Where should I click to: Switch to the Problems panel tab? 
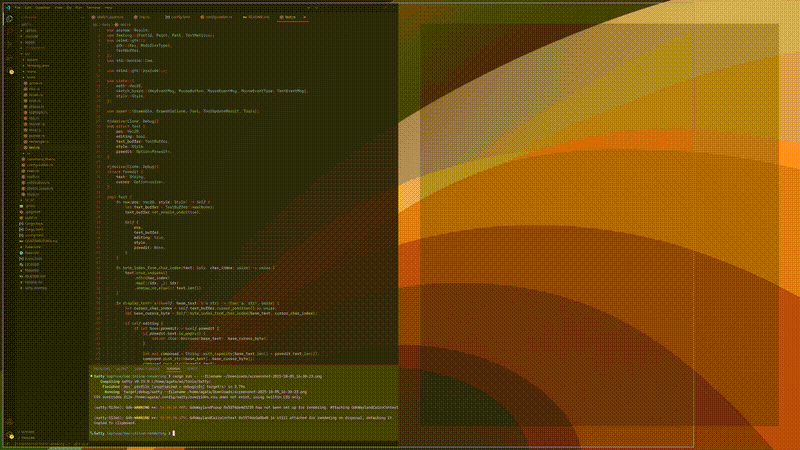pyautogui.click(x=102, y=369)
